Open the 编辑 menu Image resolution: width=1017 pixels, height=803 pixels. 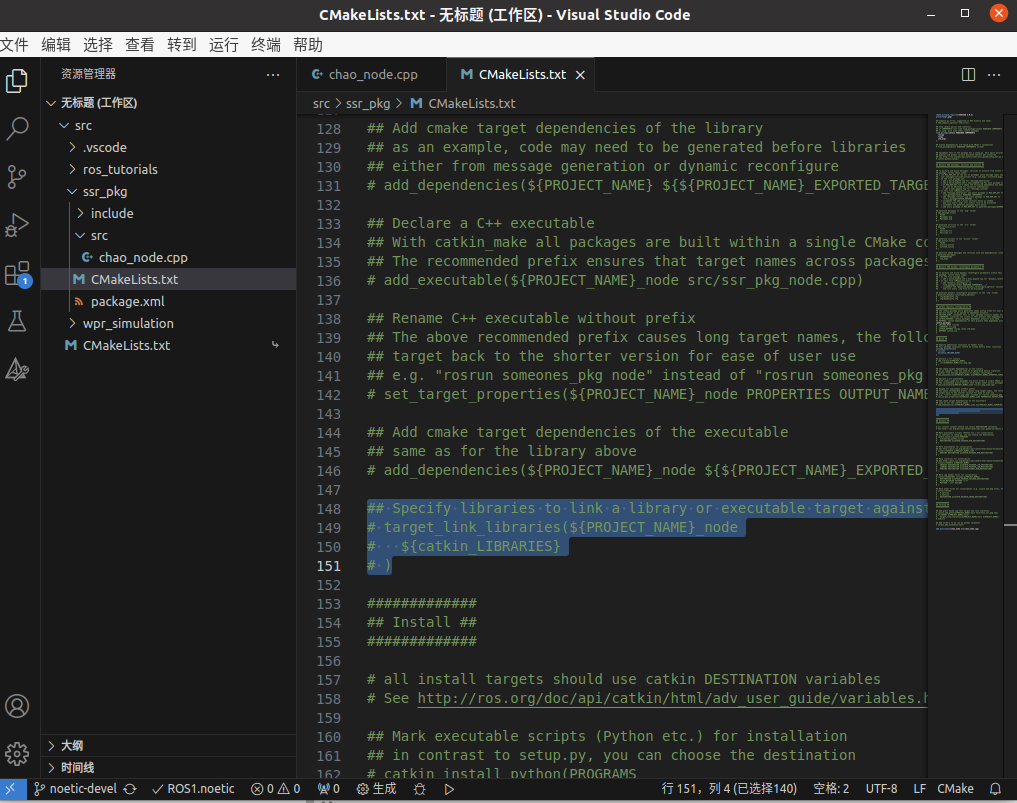[x=56, y=45]
